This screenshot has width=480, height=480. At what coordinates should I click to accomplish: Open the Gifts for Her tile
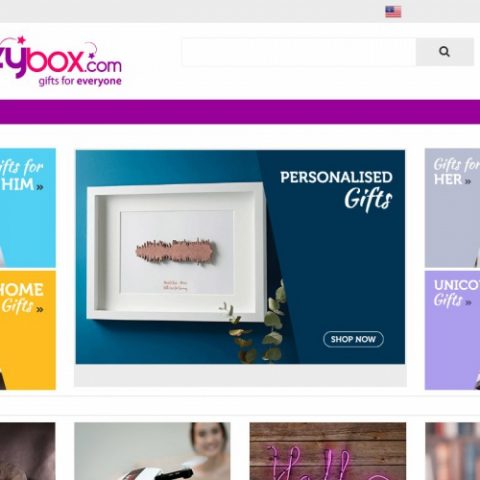[452, 208]
